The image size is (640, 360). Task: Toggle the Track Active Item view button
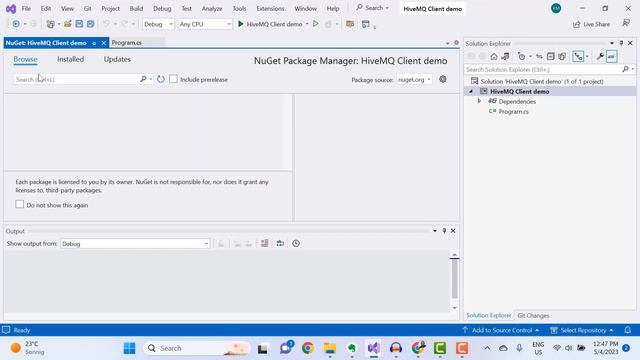click(x=578, y=57)
